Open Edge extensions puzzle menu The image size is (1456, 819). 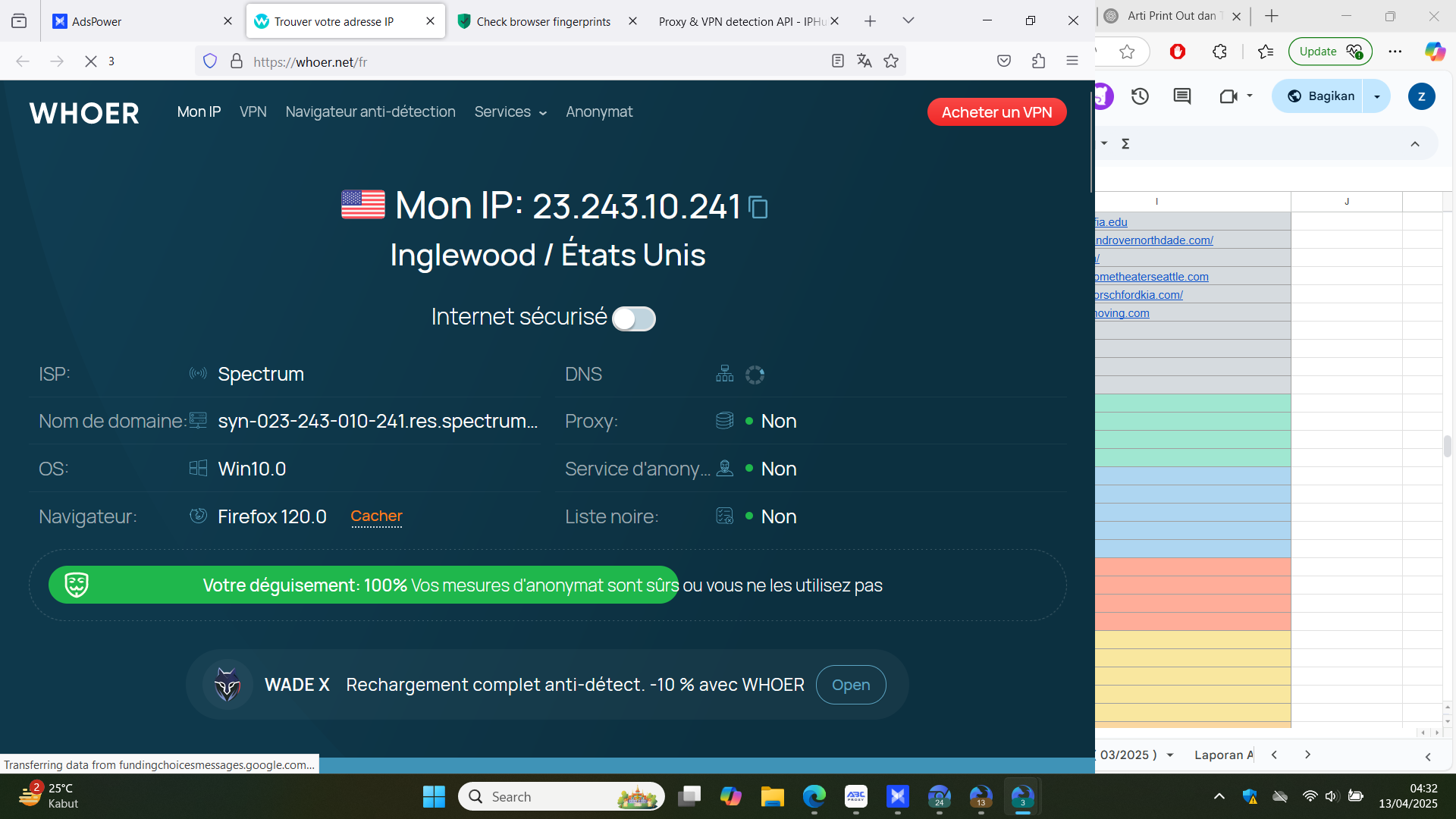point(1219,52)
